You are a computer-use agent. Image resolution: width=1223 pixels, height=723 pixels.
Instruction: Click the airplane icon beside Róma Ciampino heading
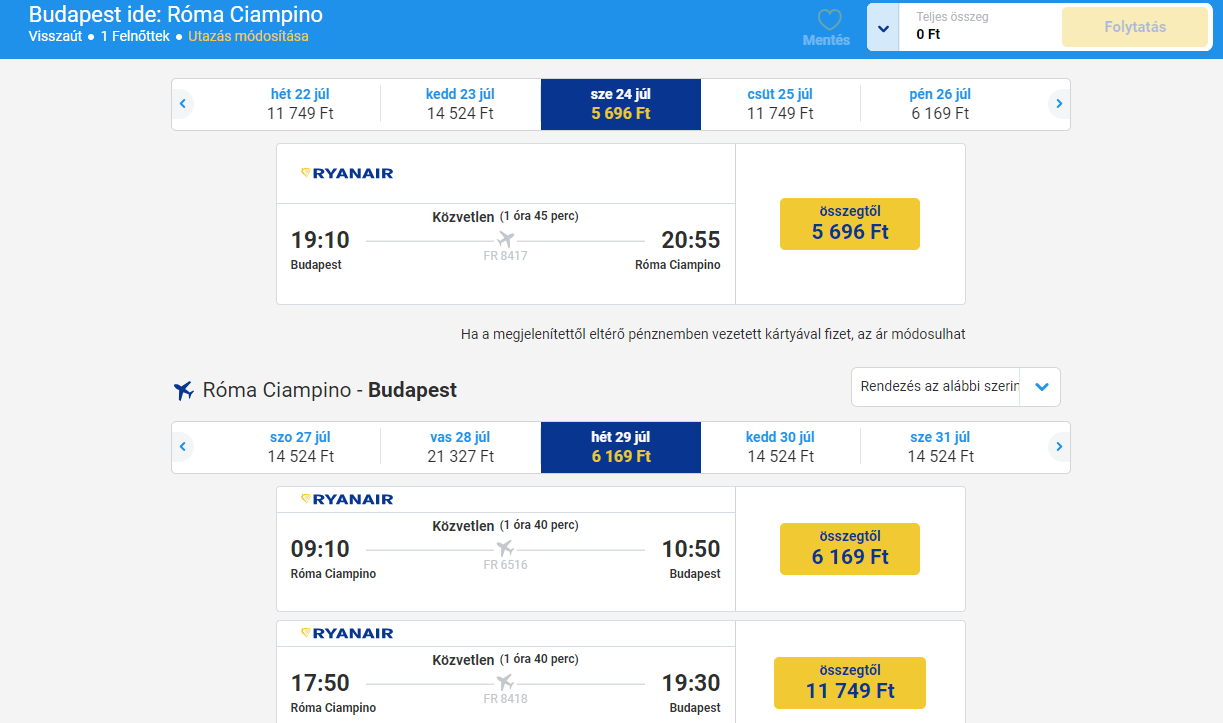tap(183, 390)
